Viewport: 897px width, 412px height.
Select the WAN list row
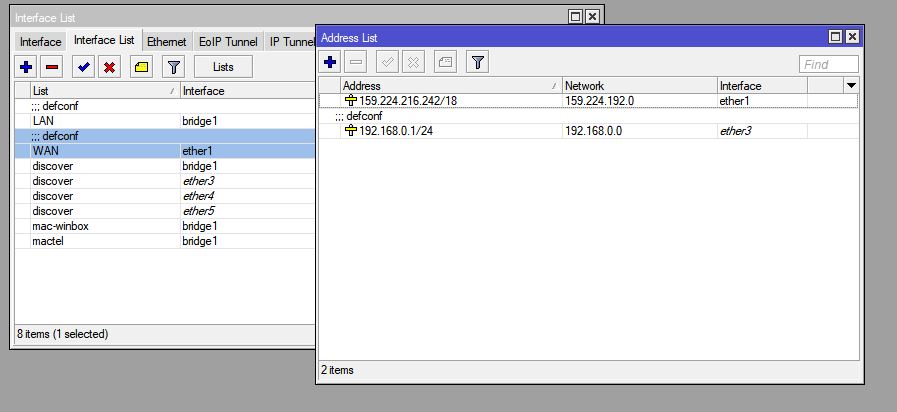point(165,151)
